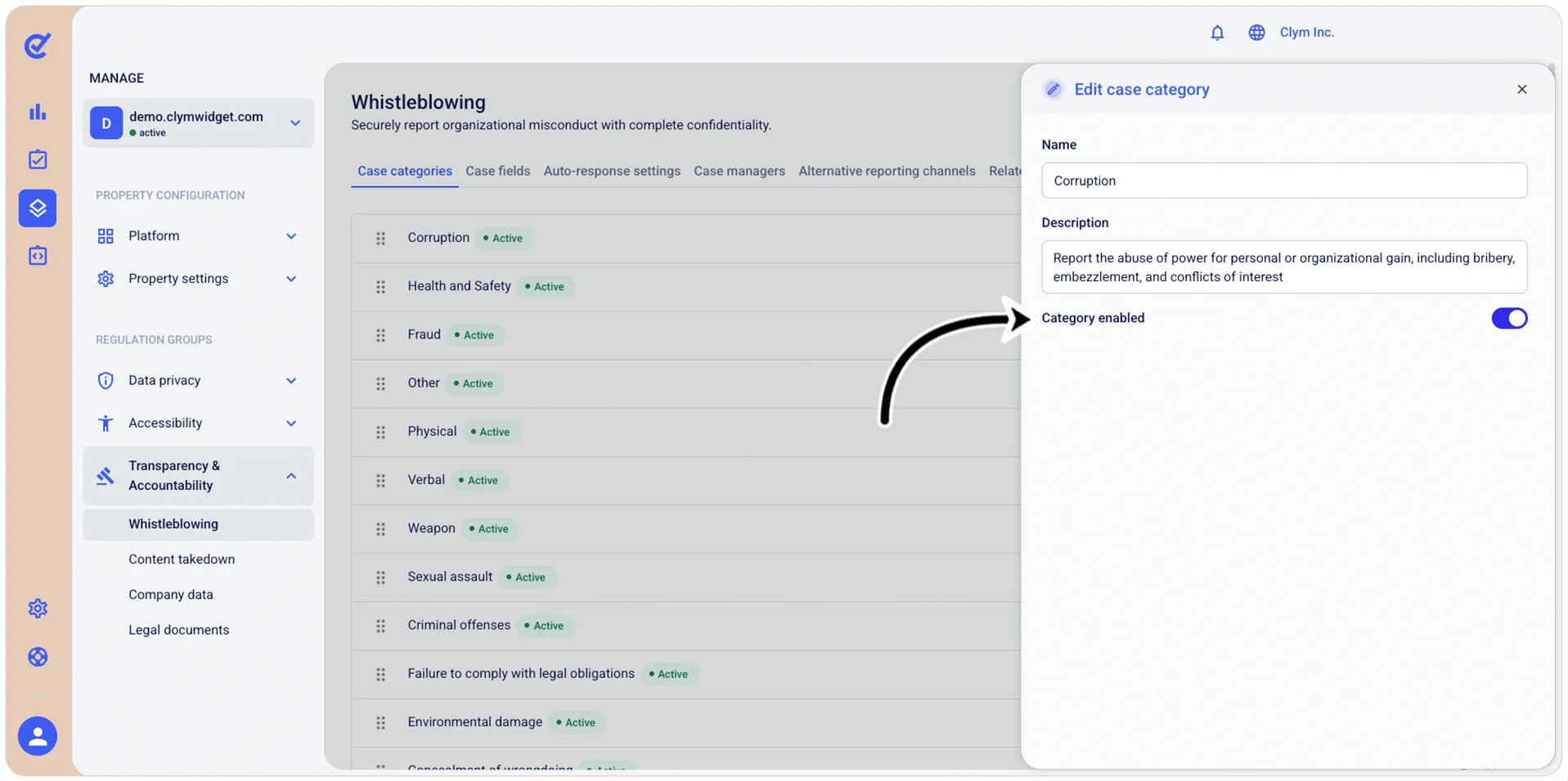Select the layers sidebar icon

click(38, 208)
